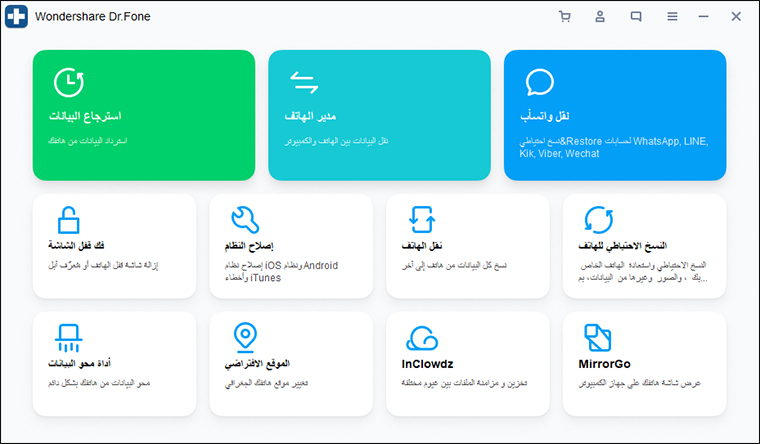
Task: Click the Dr.Fone logo icon
Action: click(x=16, y=16)
